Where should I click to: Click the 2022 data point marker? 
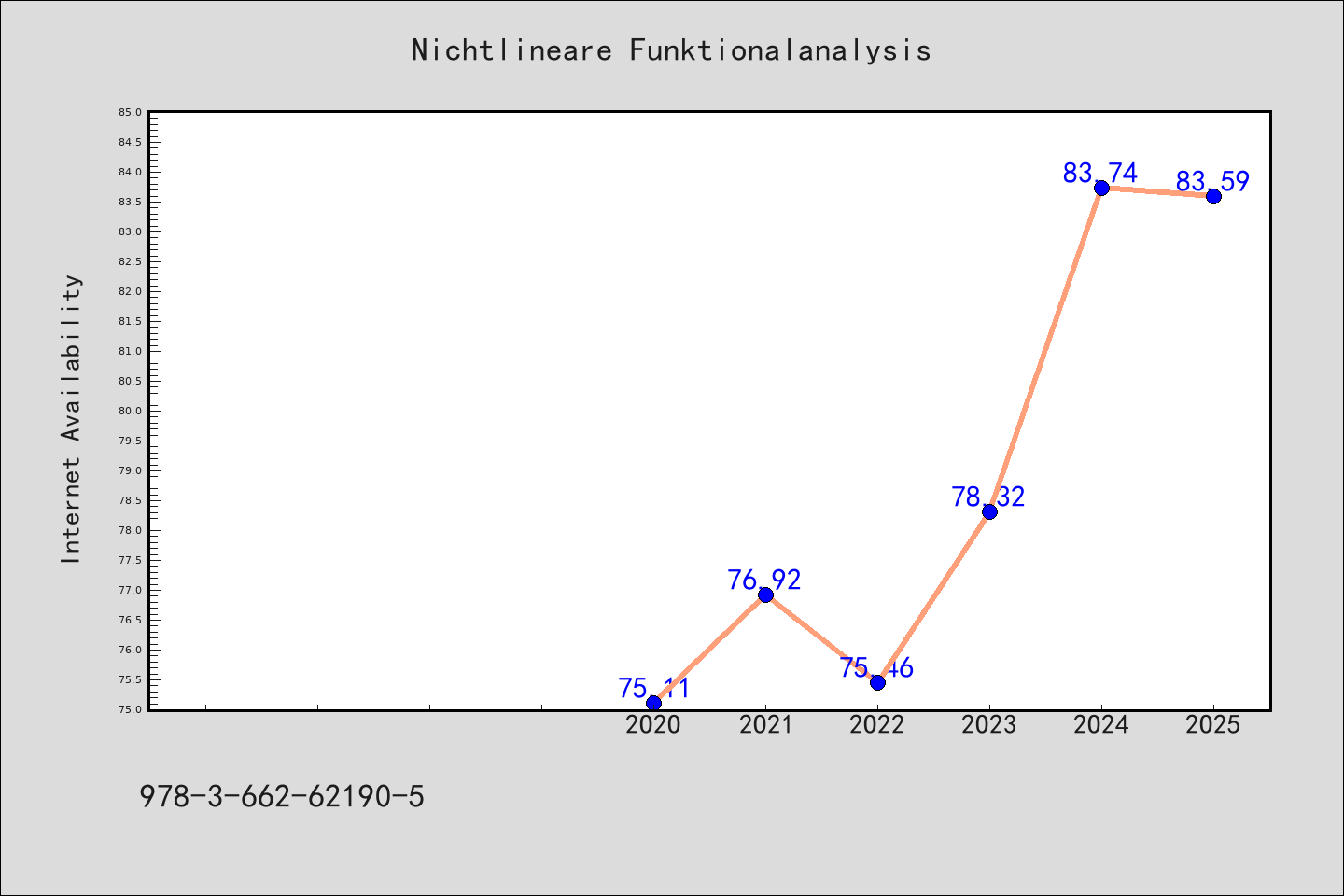point(877,682)
